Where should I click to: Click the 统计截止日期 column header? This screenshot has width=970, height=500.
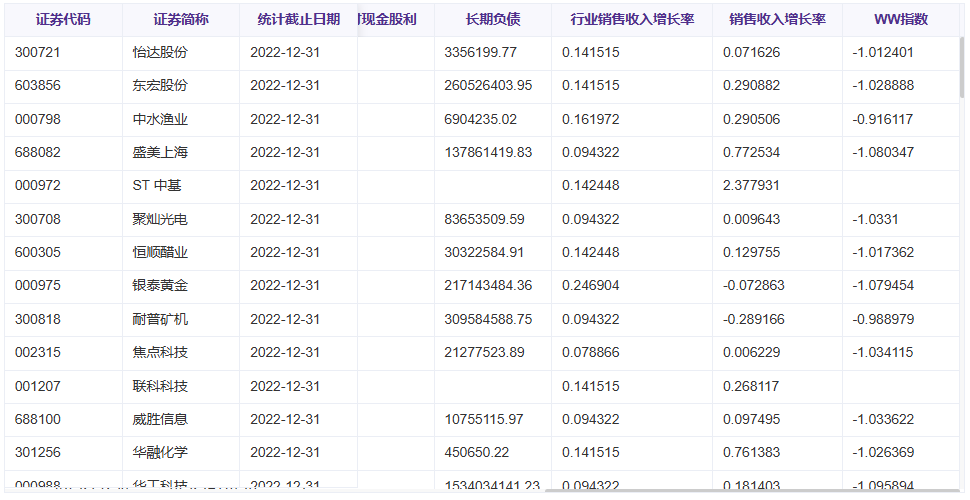coord(299,19)
